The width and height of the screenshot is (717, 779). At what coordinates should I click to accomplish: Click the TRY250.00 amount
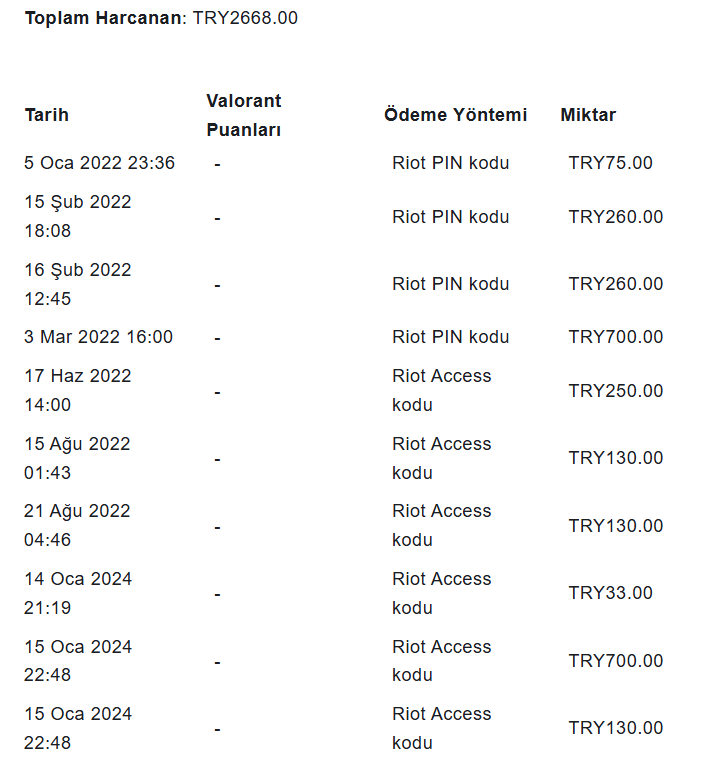(616, 391)
